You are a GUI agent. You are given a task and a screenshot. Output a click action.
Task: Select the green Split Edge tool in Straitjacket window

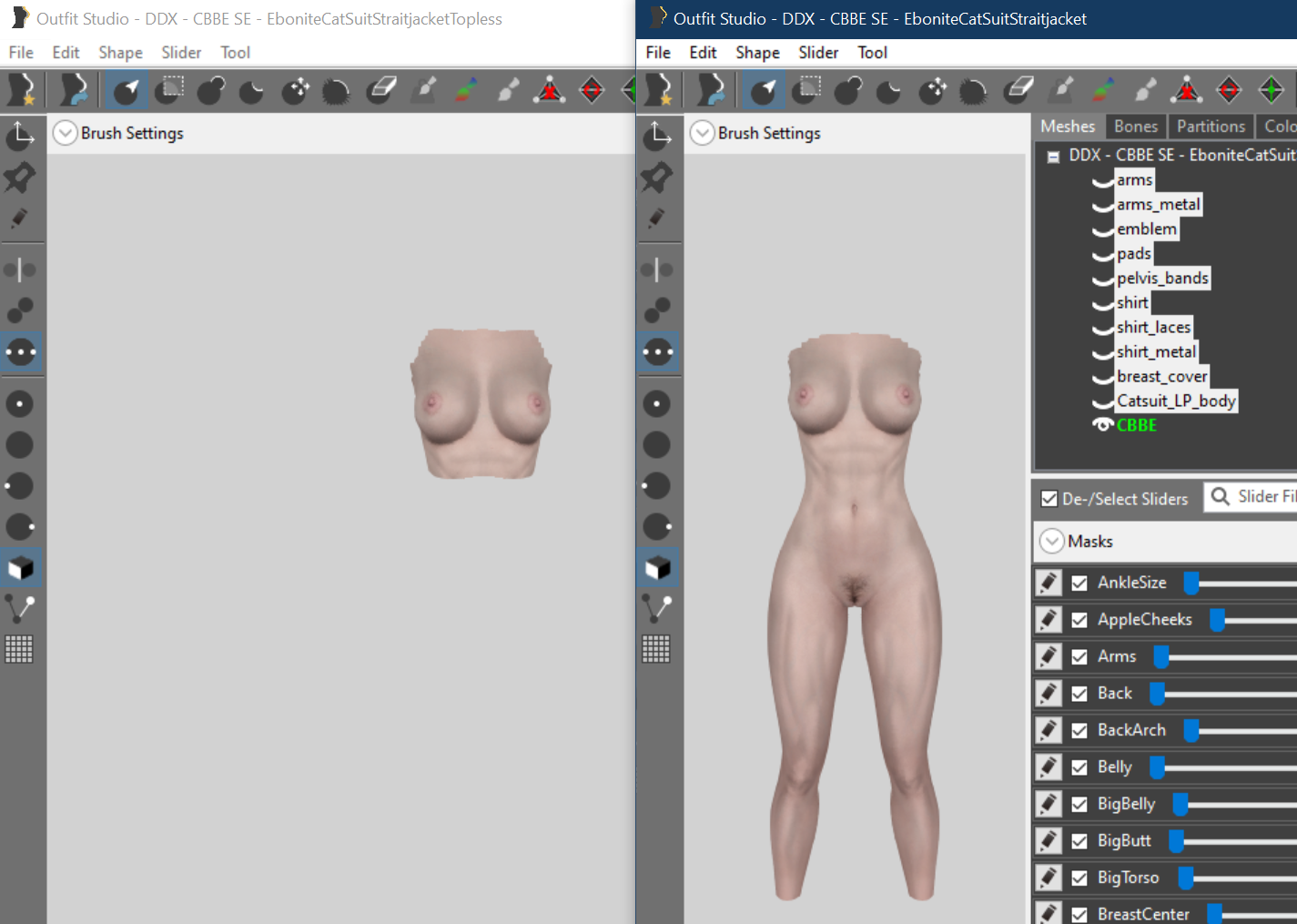click(x=1272, y=90)
